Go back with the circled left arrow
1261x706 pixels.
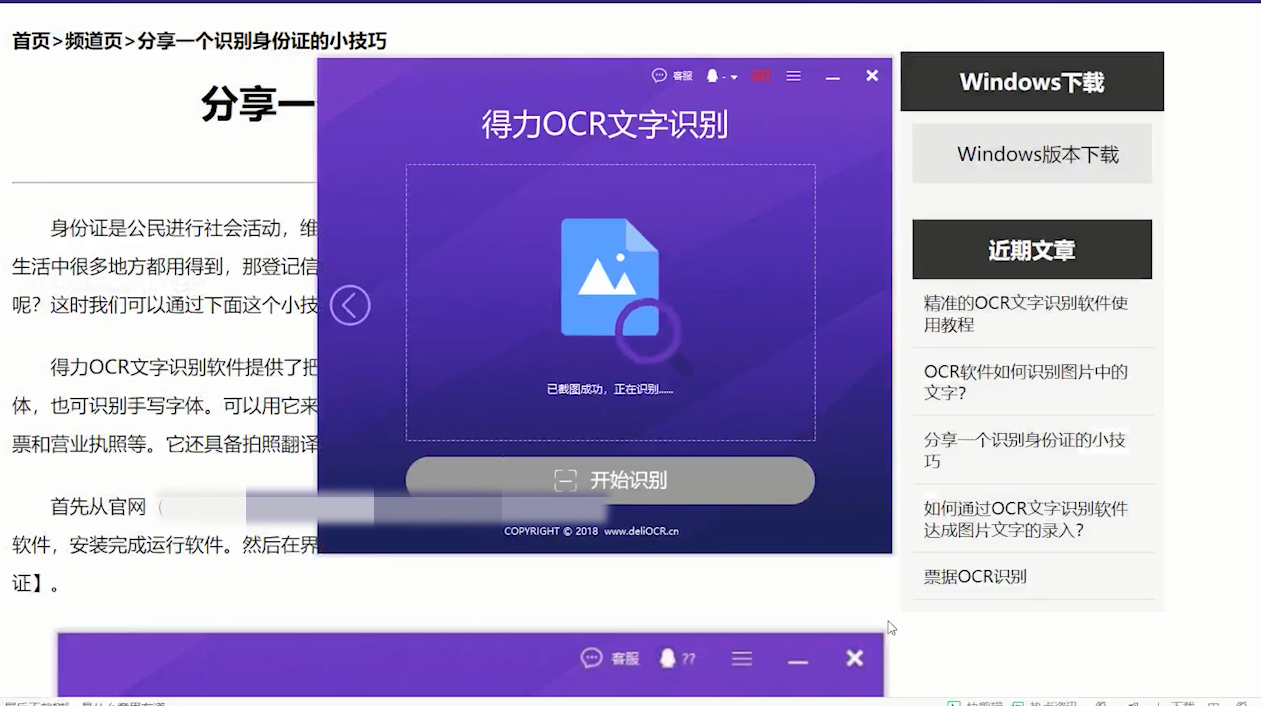[350, 305]
